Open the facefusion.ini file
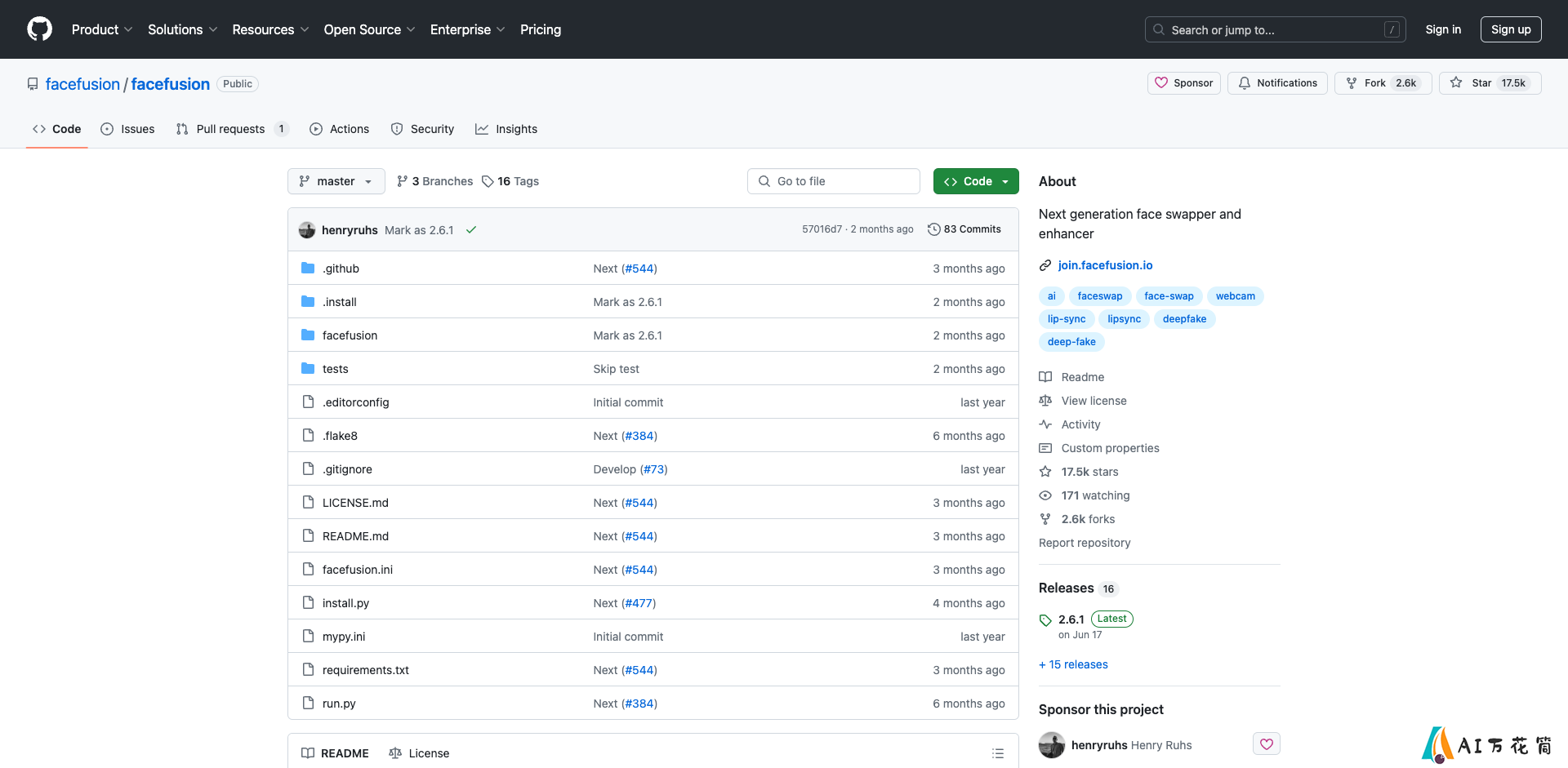This screenshot has height=768, width=1568. [x=358, y=570]
